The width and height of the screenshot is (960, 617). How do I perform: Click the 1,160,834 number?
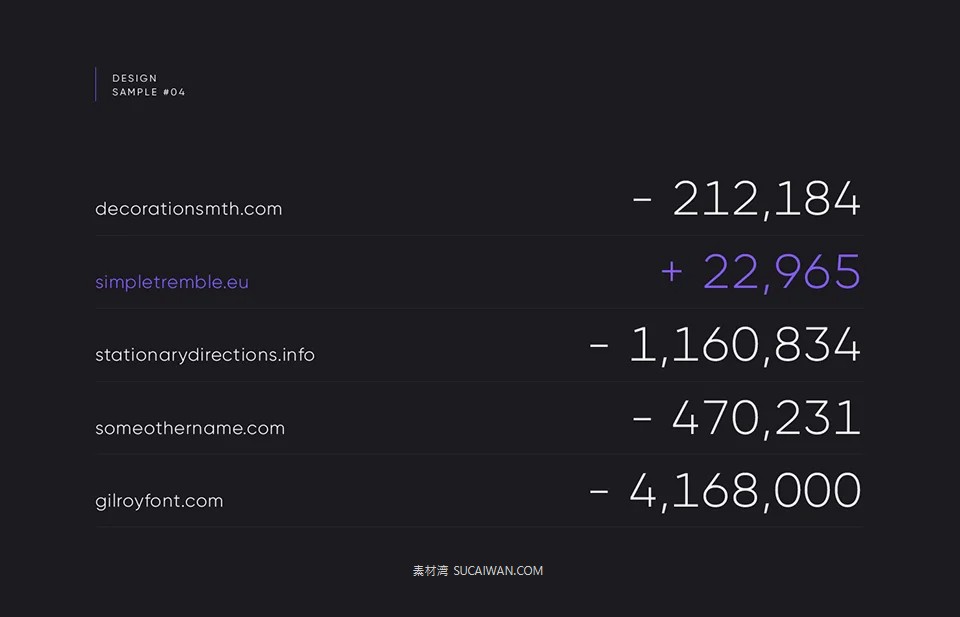pyautogui.click(x=744, y=346)
